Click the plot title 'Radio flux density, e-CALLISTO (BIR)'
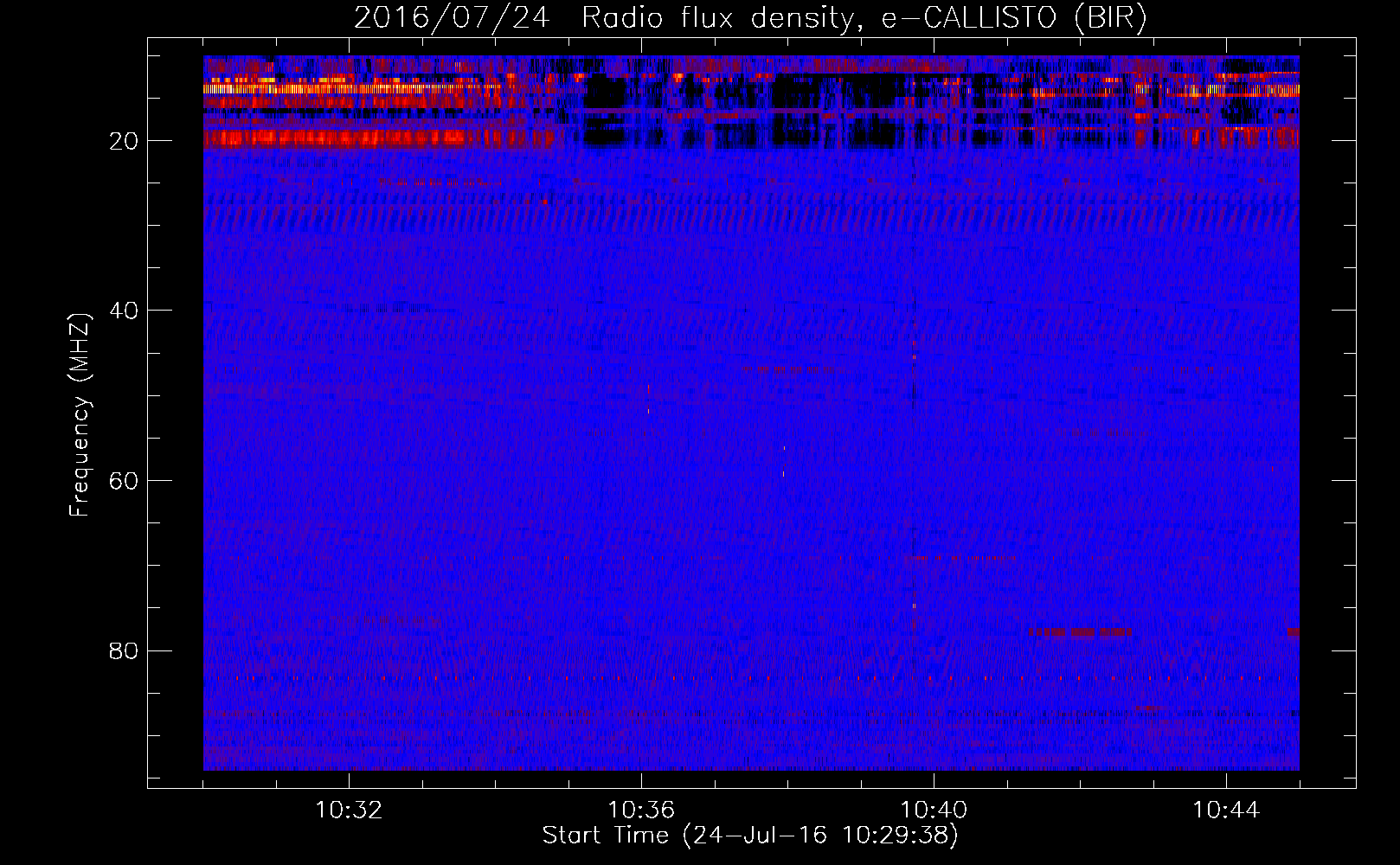This screenshot has height=865, width=1400. click(x=864, y=18)
